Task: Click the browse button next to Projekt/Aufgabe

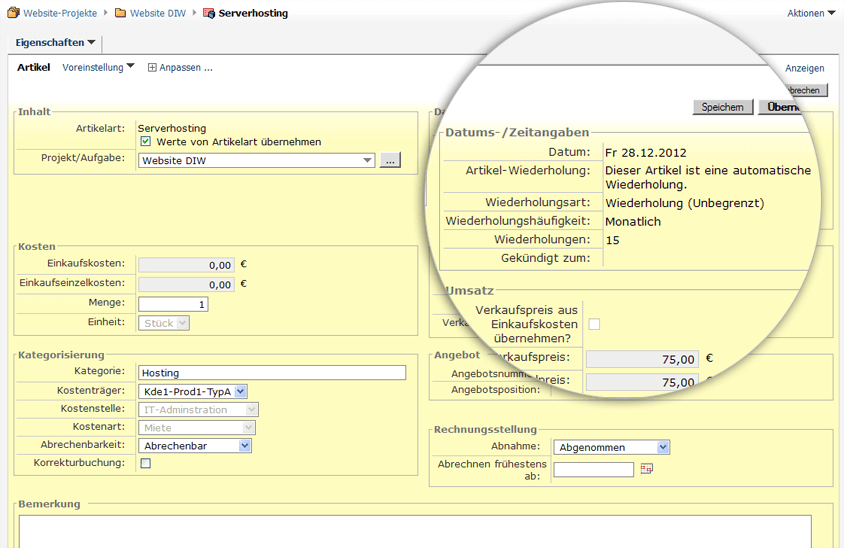Action: (390, 160)
